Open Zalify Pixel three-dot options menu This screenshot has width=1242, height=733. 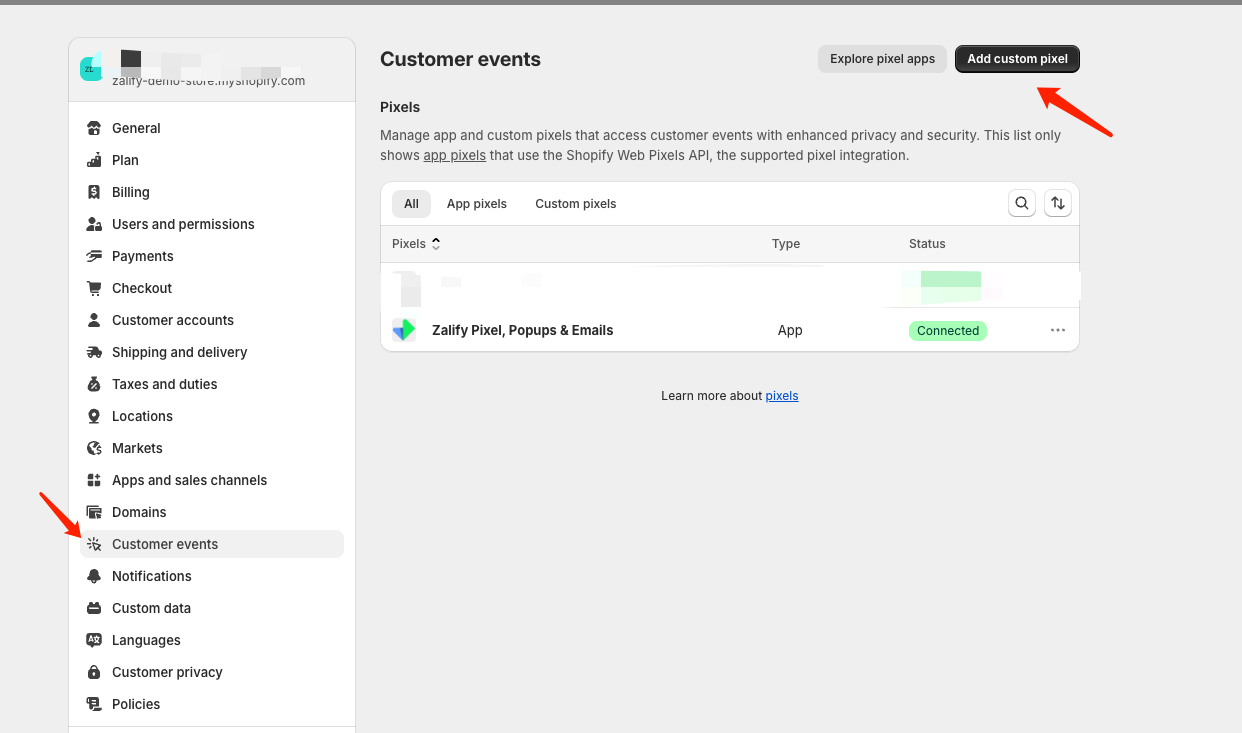tap(1057, 330)
